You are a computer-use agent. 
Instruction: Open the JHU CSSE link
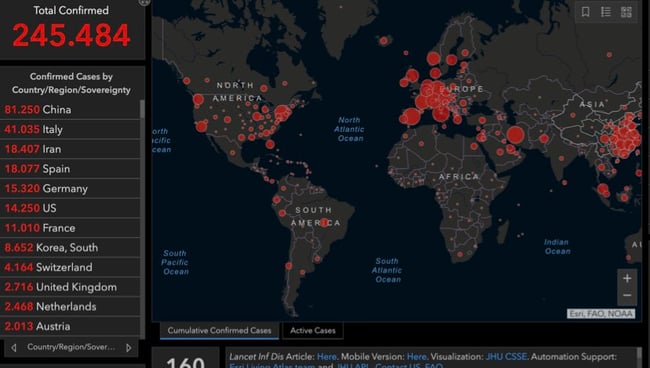coord(506,356)
